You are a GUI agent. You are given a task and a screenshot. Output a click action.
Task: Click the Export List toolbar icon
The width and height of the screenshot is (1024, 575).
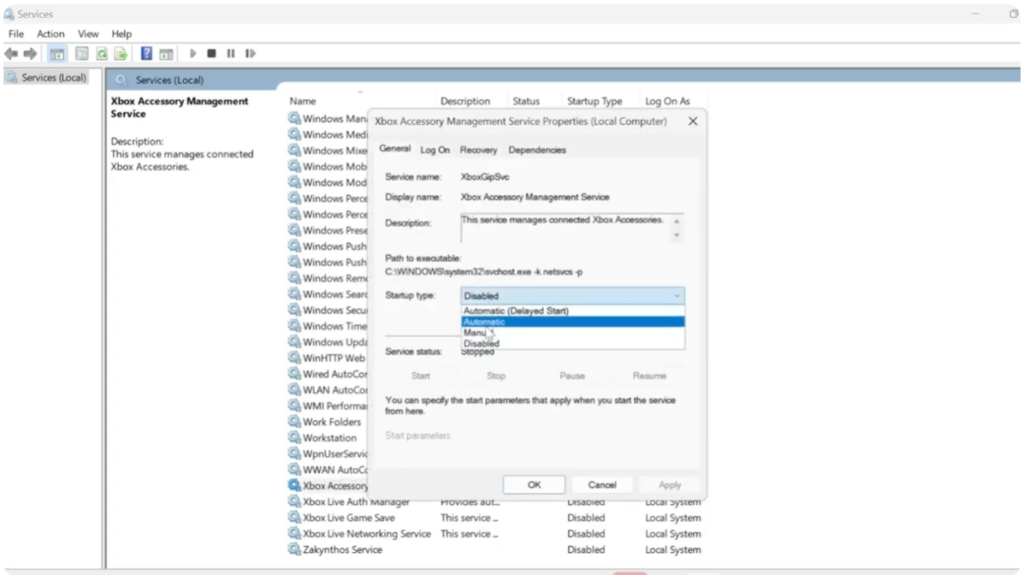pyautogui.click(x=120, y=54)
